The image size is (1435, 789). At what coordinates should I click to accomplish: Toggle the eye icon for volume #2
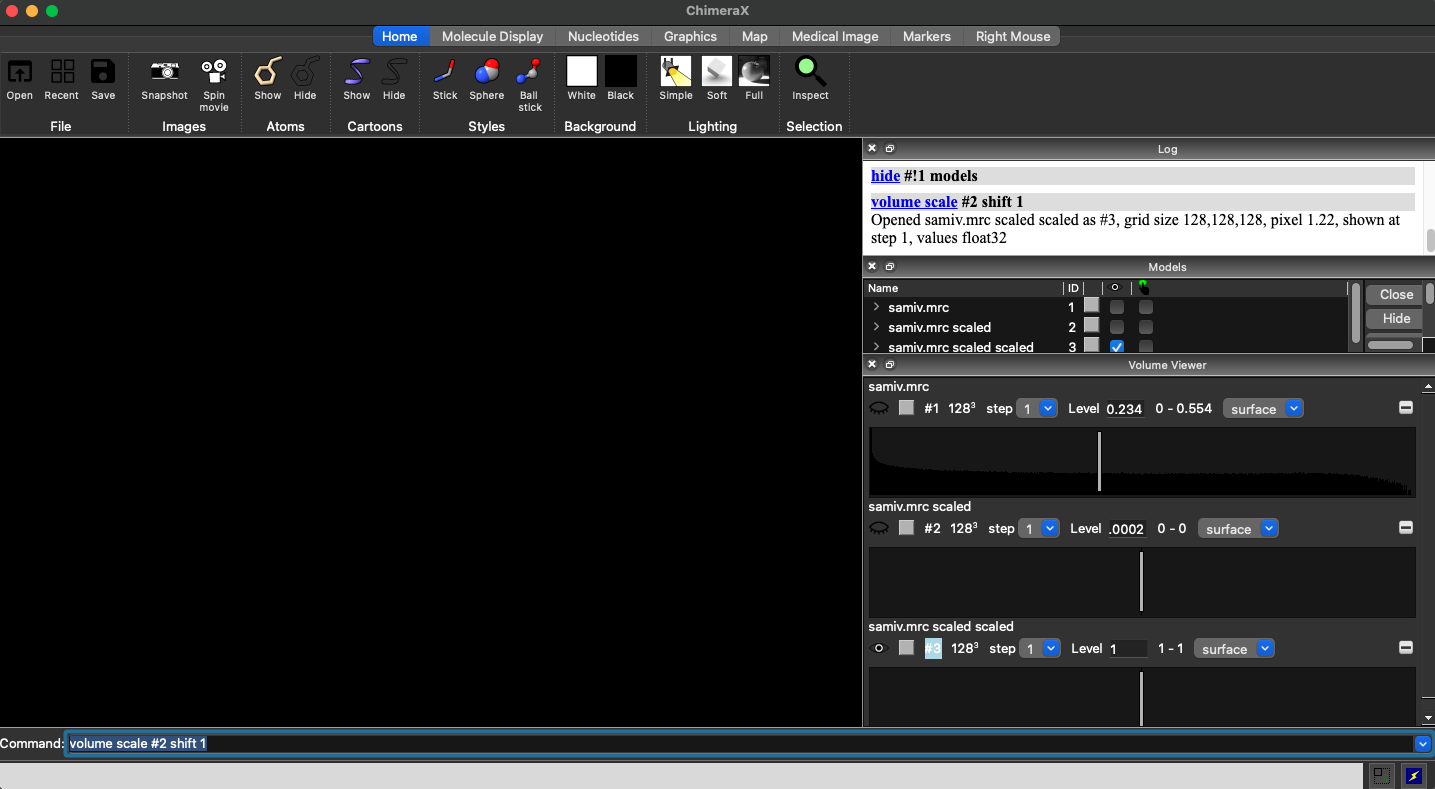879,528
